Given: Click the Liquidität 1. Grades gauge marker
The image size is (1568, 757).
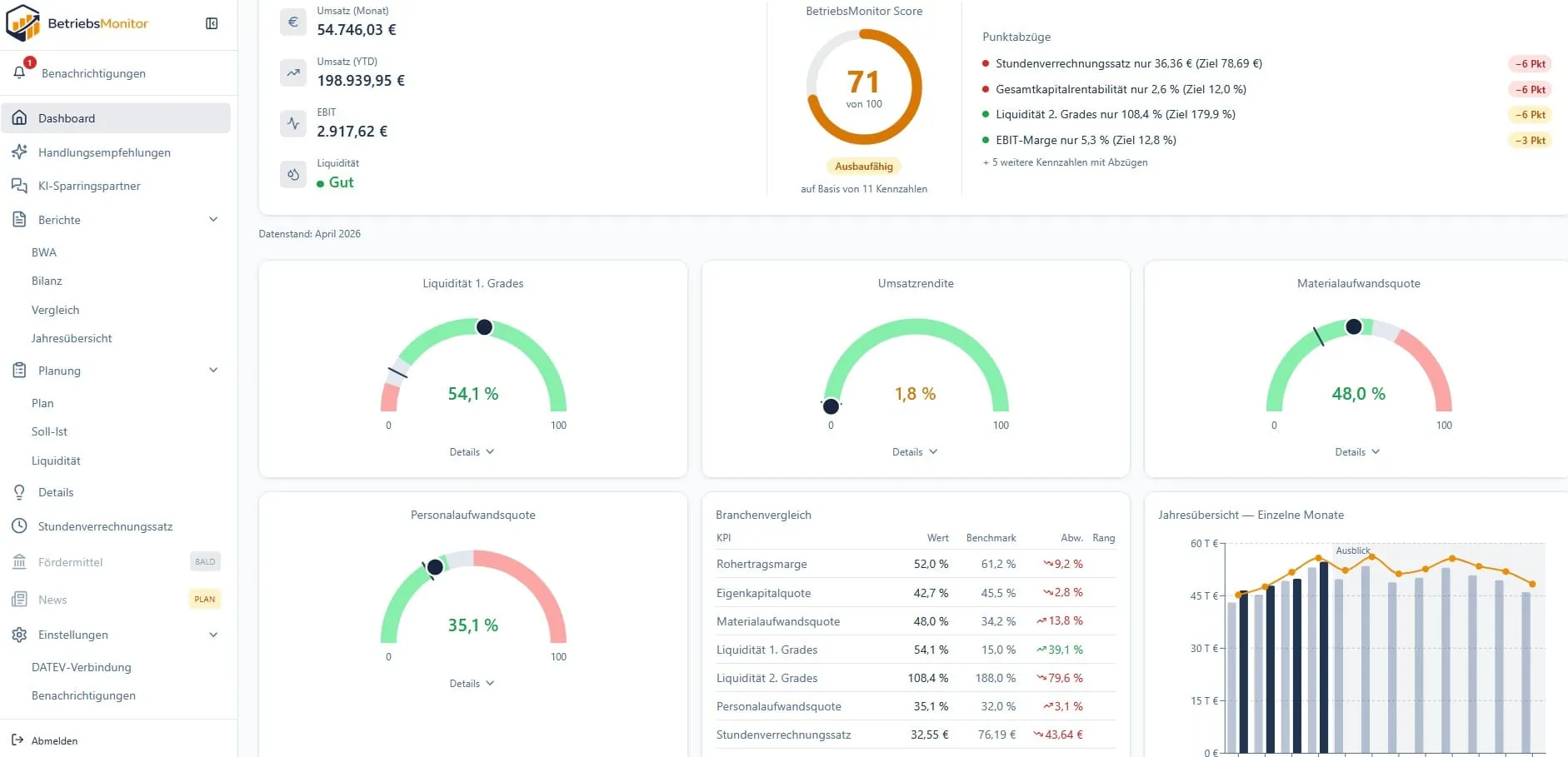Looking at the screenshot, I should point(484,327).
